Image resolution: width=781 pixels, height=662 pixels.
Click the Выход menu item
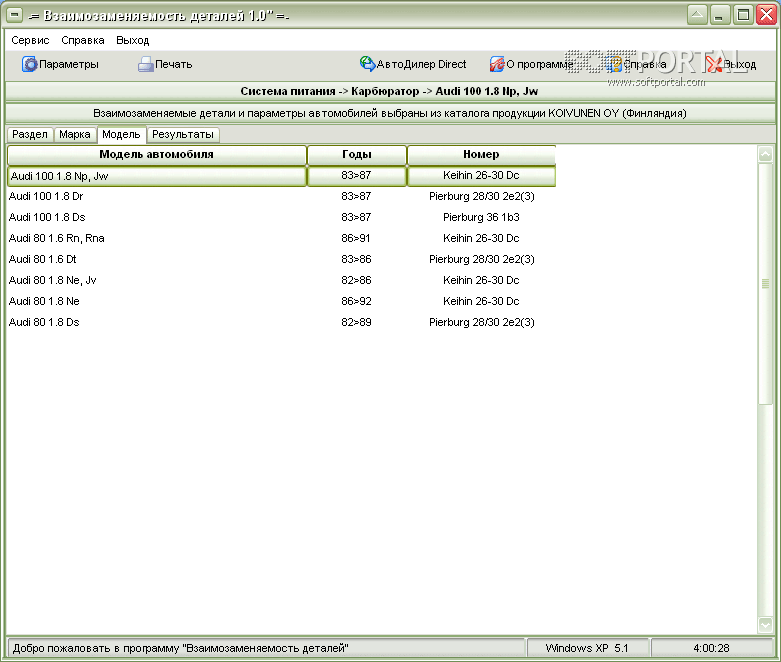(132, 40)
